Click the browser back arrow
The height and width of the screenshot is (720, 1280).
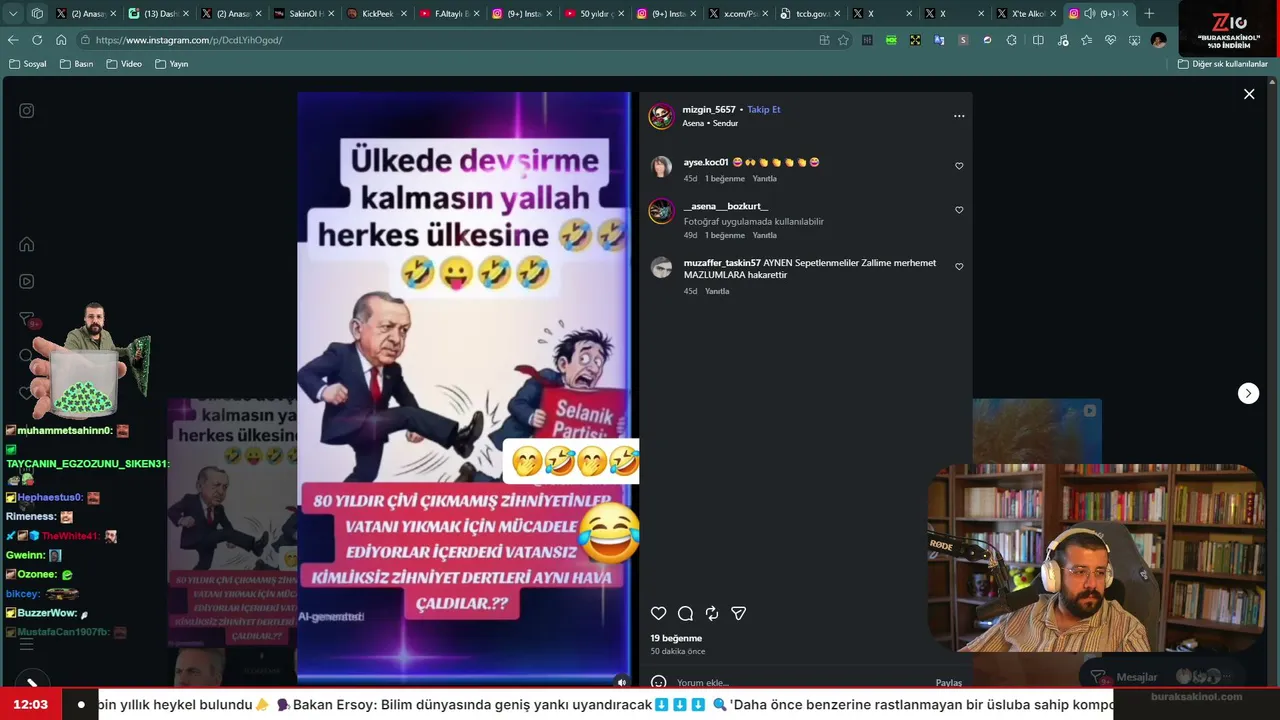point(13,40)
